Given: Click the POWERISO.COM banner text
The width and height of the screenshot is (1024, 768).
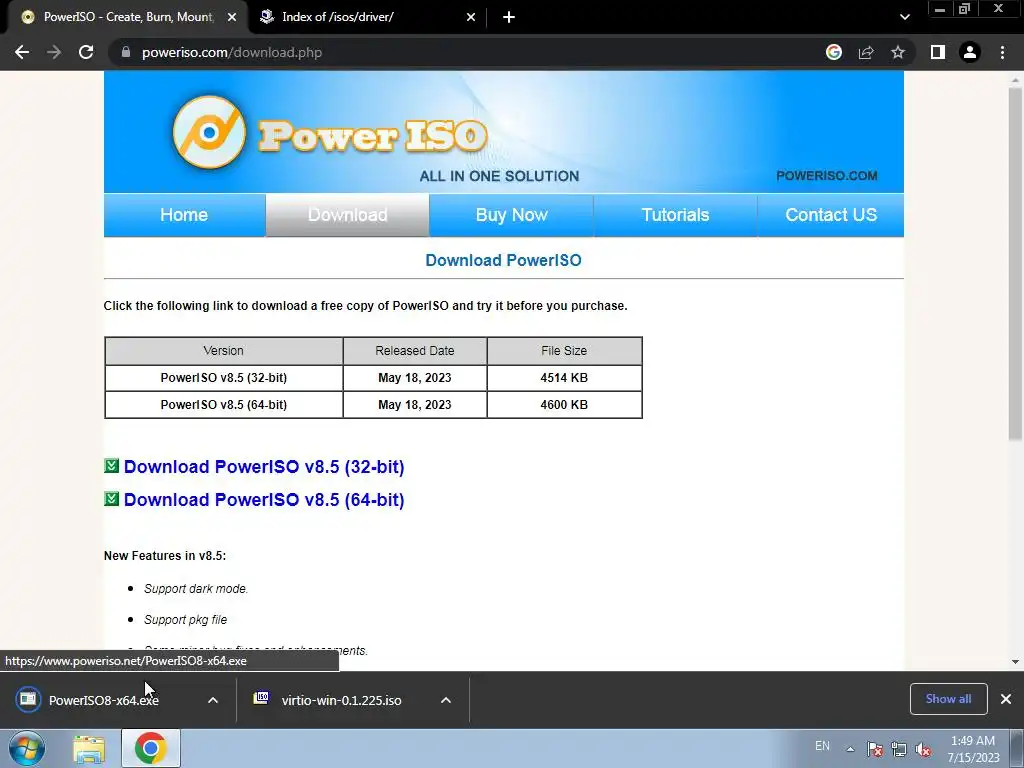Looking at the screenshot, I should tap(827, 176).
